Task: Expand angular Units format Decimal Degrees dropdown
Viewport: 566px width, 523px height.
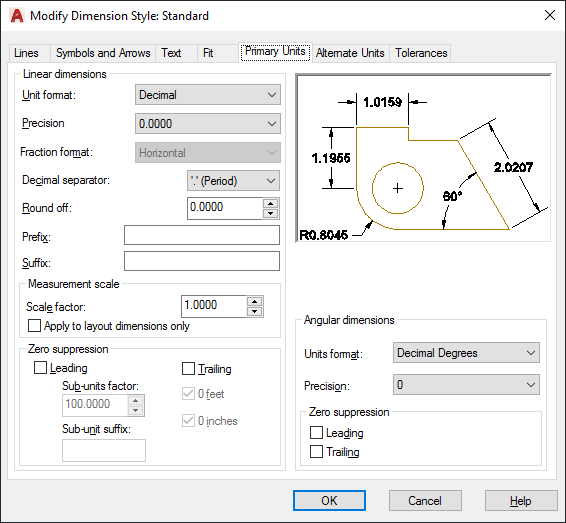Action: 466,353
